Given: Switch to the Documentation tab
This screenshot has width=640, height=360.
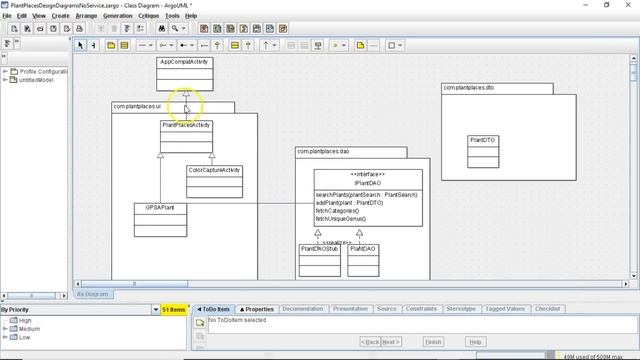Looking at the screenshot, I should [302, 309].
